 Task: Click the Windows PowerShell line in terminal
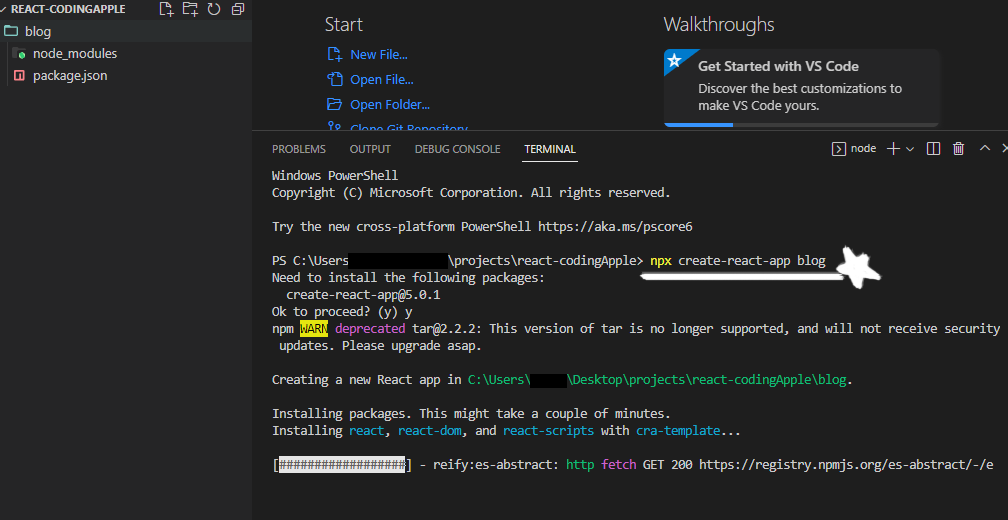(335, 175)
